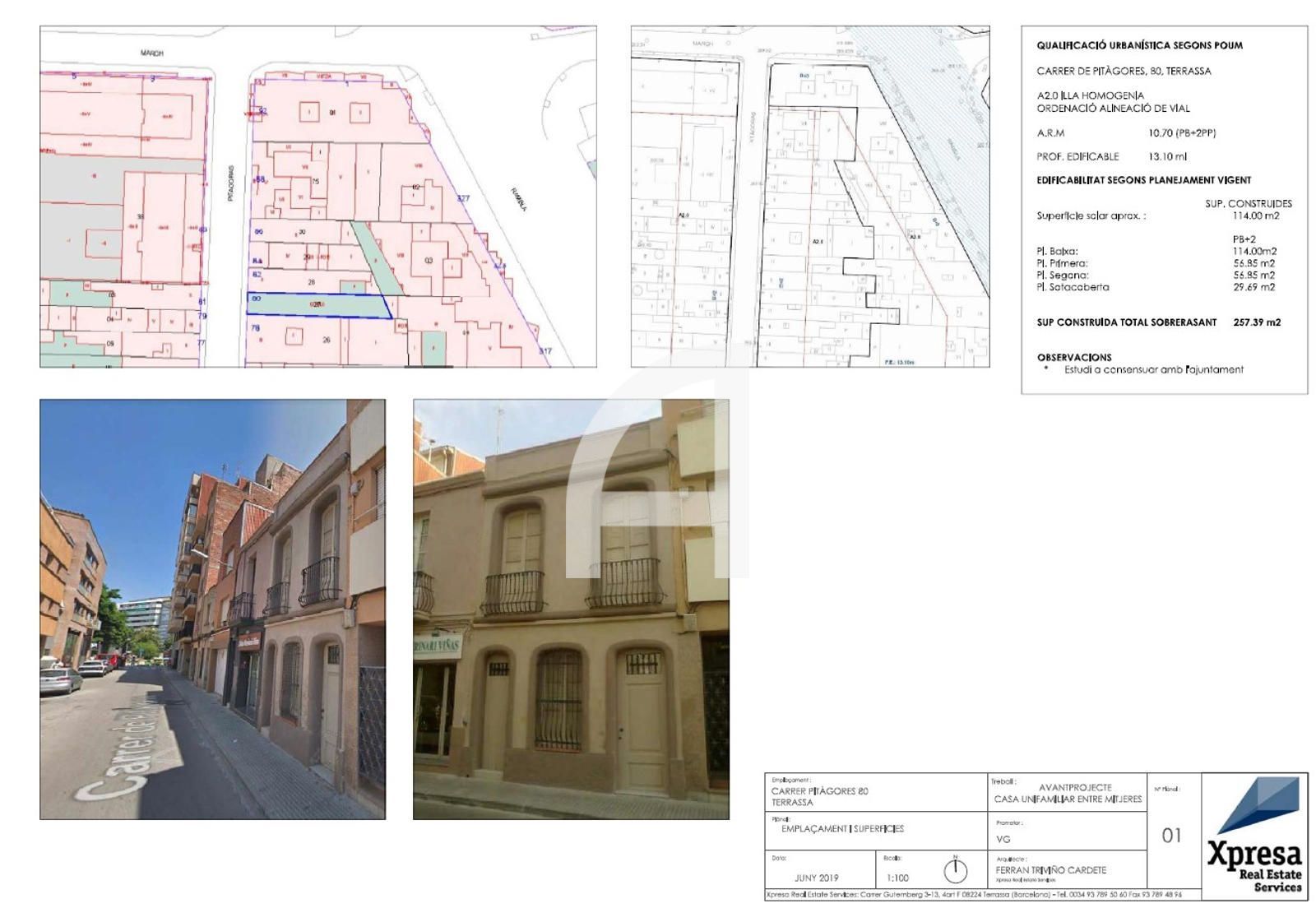Click the white front door in the facade photo
The image size is (1316, 922).
[642, 719]
